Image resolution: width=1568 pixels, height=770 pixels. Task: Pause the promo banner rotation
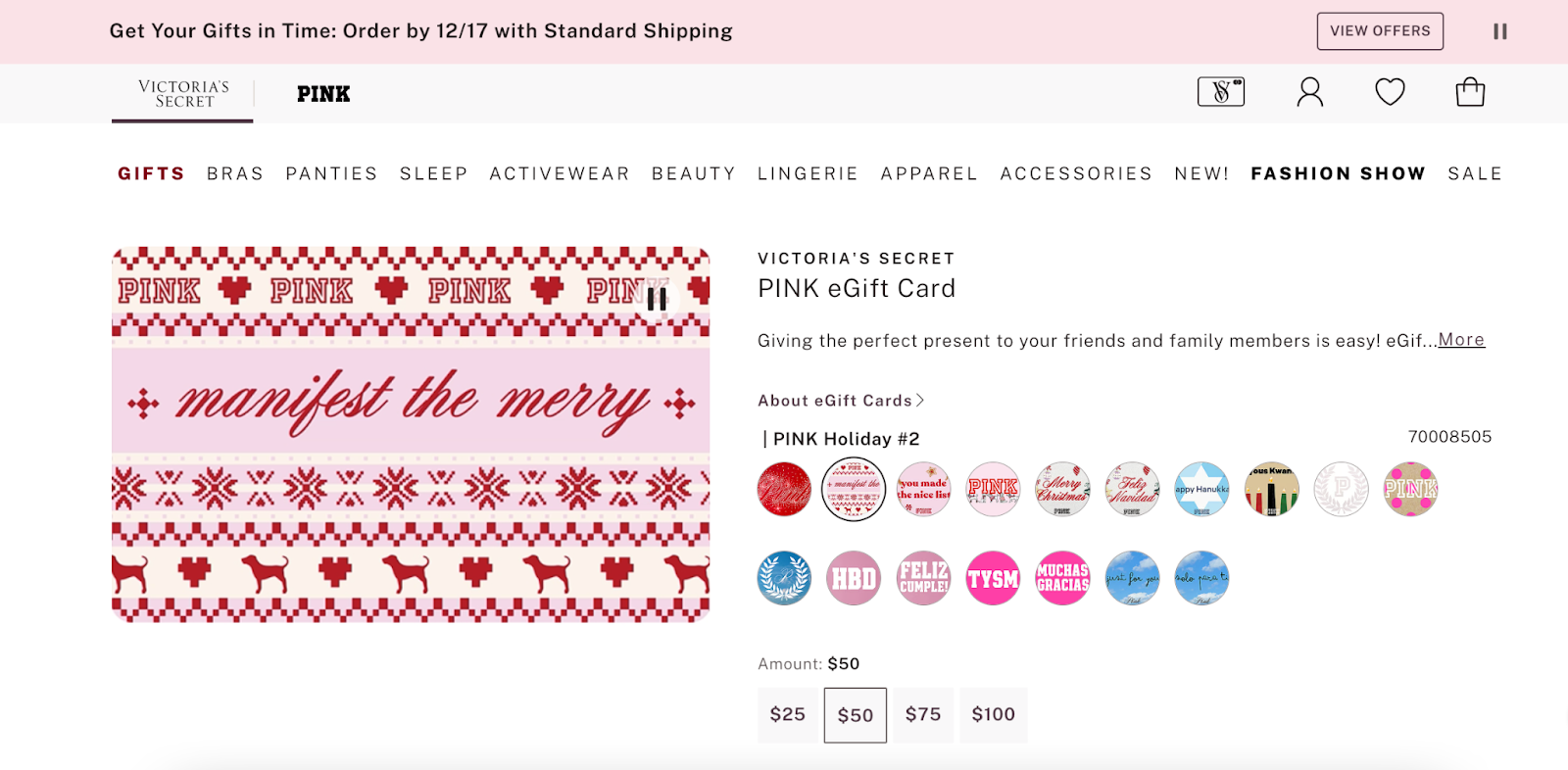coord(1499,31)
